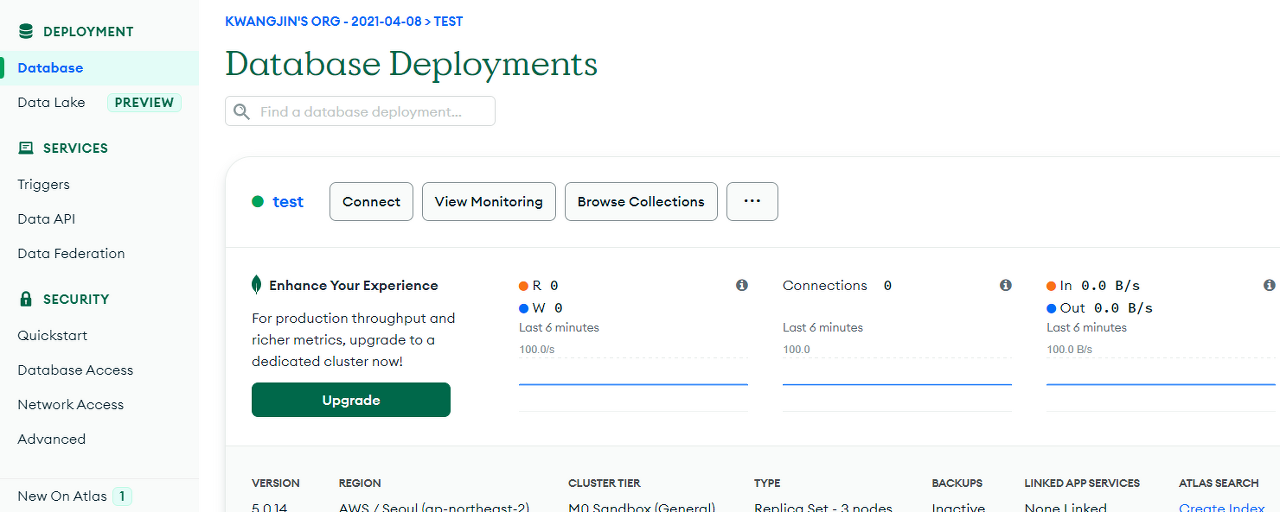The width and height of the screenshot is (1280, 512).
Task: Open Data API section
Action: (46, 219)
